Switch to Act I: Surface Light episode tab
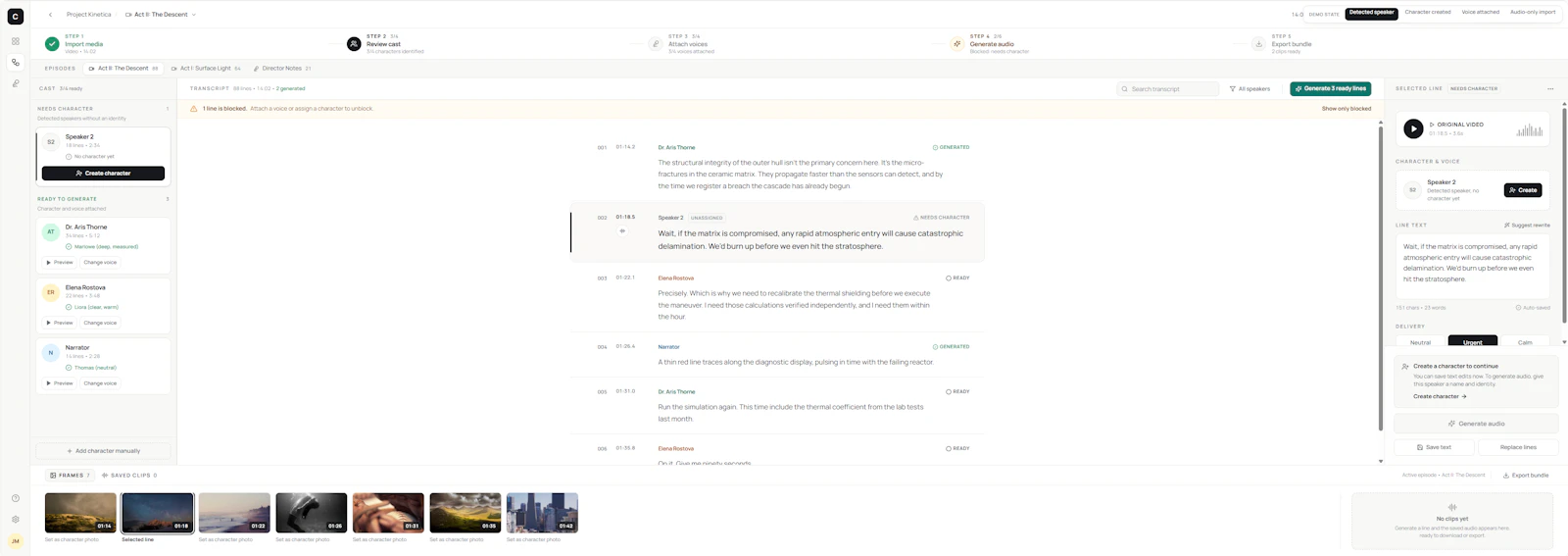This screenshot has width=1568, height=556. [x=206, y=69]
